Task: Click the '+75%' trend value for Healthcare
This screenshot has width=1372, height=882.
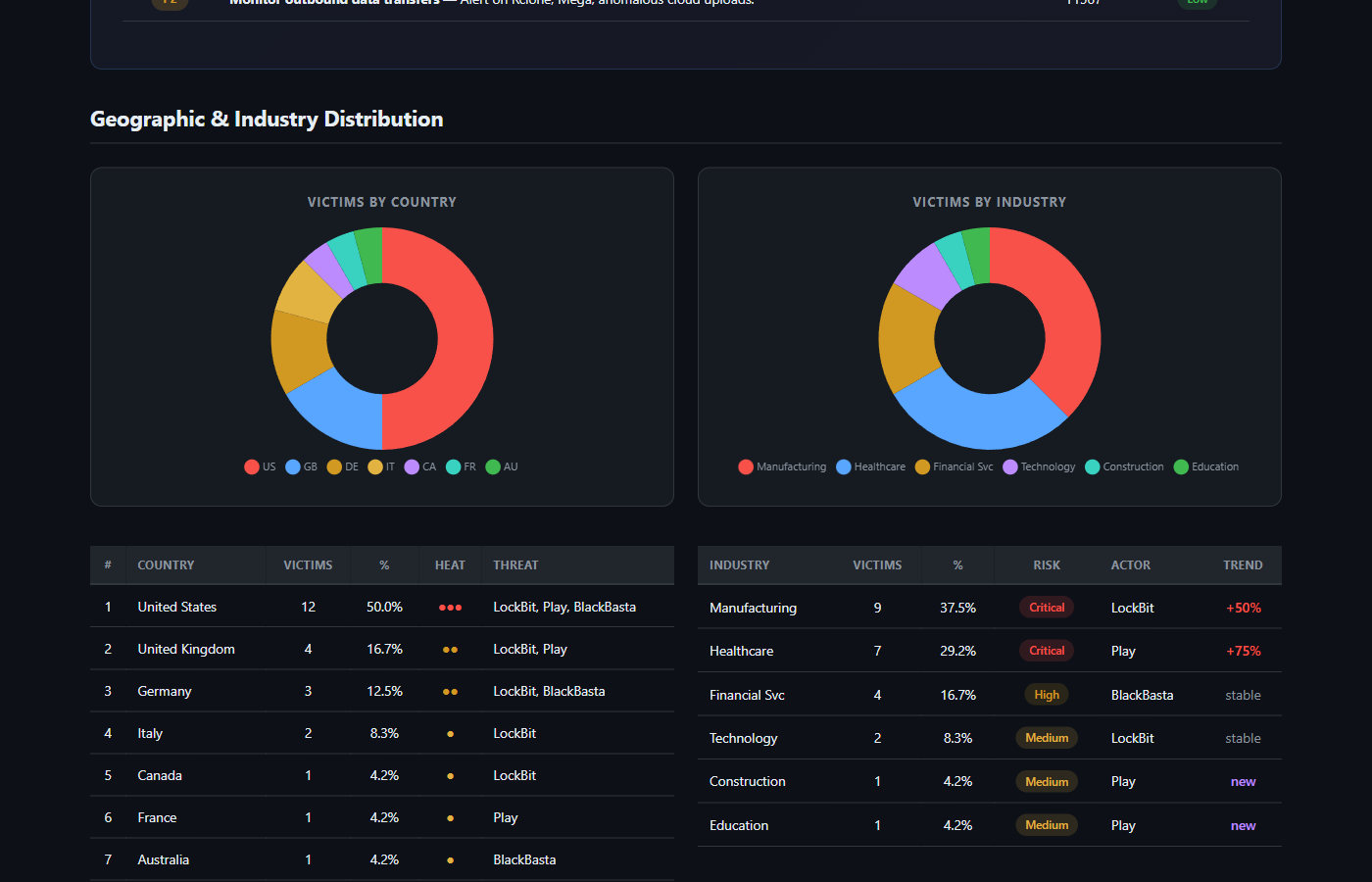Action: [x=1244, y=652]
